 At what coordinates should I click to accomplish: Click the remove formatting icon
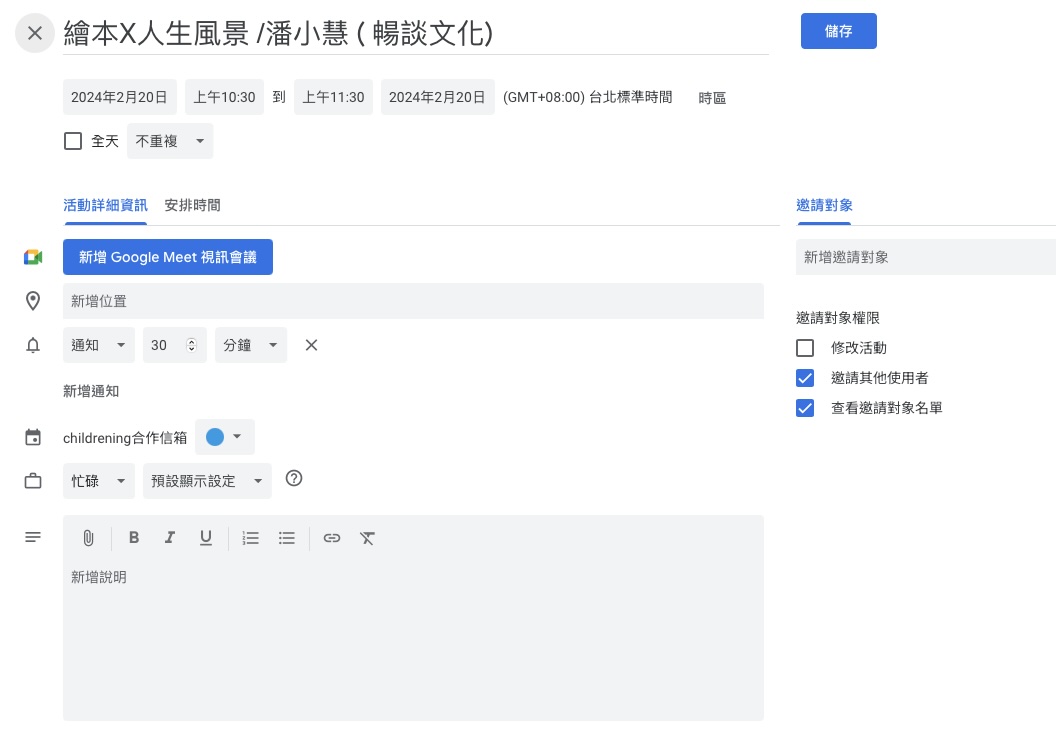[368, 538]
